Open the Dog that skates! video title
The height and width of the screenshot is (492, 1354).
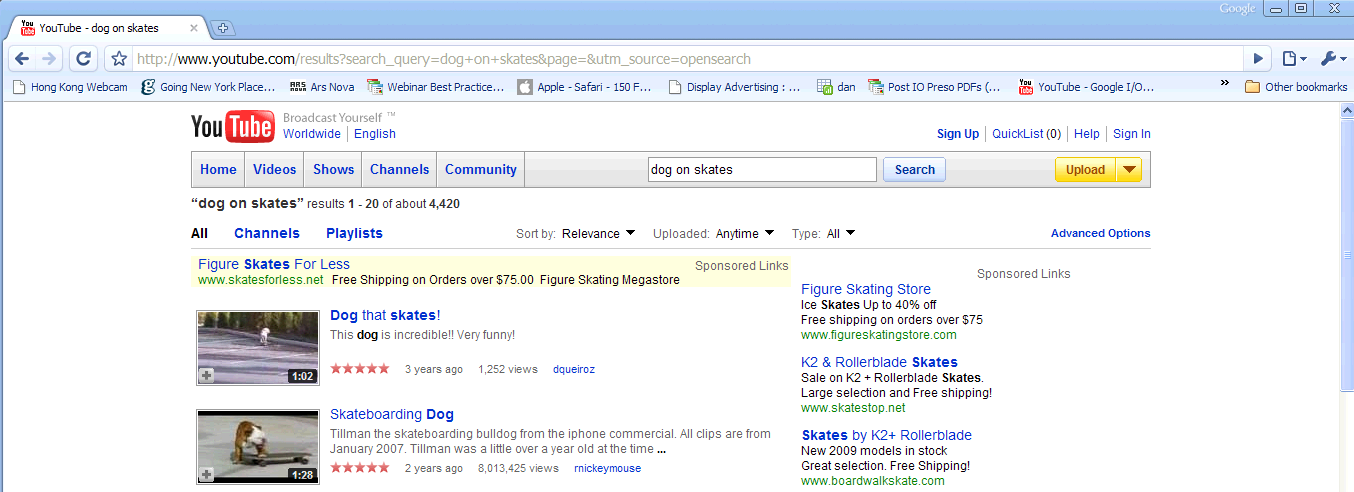tap(385, 315)
